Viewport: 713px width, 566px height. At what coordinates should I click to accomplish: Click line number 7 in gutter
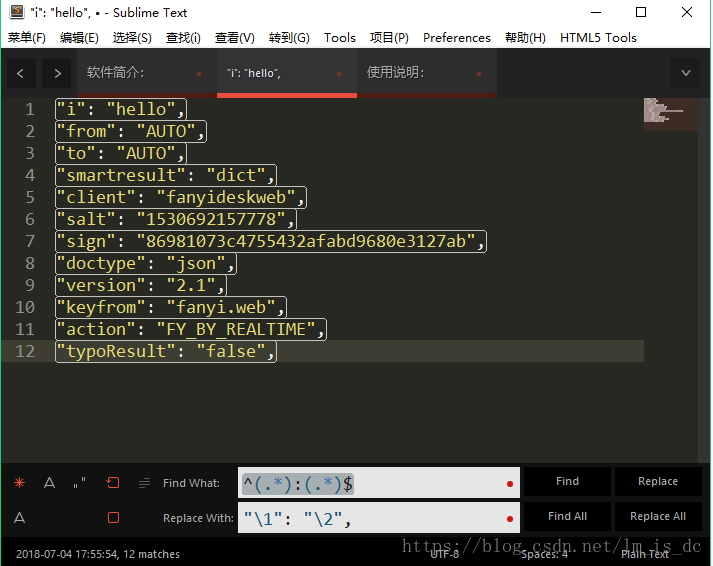pos(30,241)
